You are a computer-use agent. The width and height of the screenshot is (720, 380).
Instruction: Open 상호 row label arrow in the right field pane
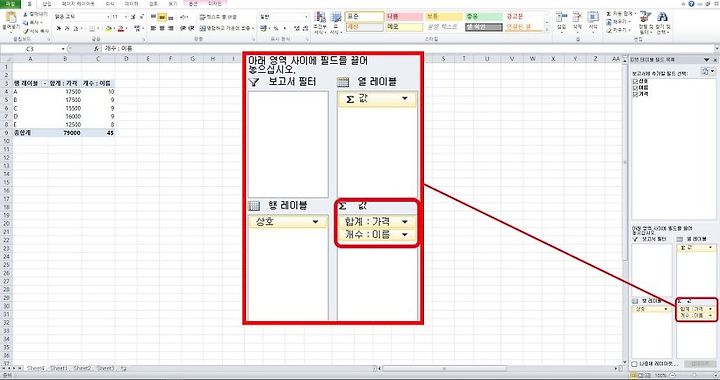point(665,309)
